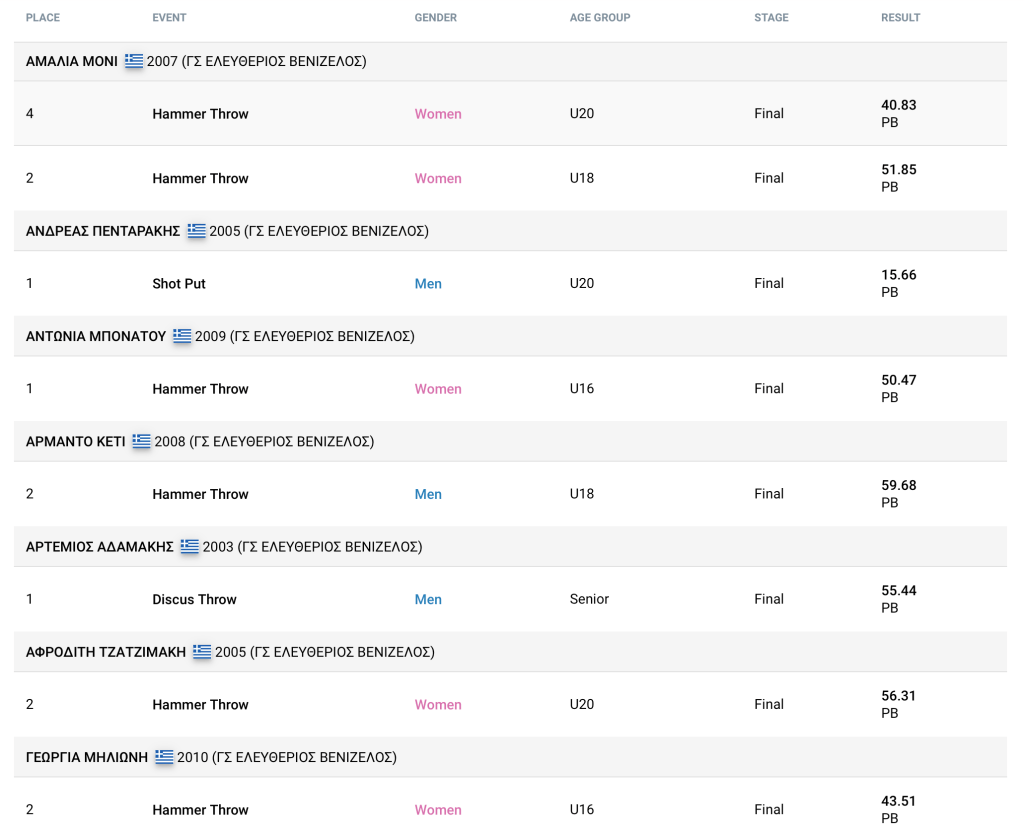Click Greek flag beside ΑΝΤΩΝΙΑ ΜΠΟΝΑΤΟΥ
The image size is (1024, 838).
pyautogui.click(x=182, y=336)
